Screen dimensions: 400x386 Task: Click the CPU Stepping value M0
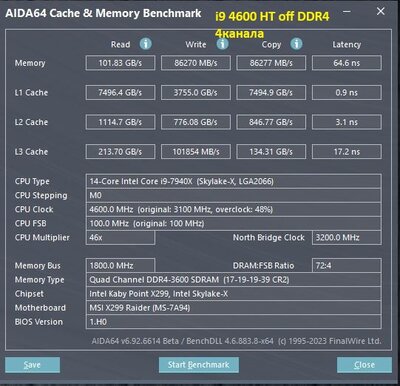[x=233, y=195]
